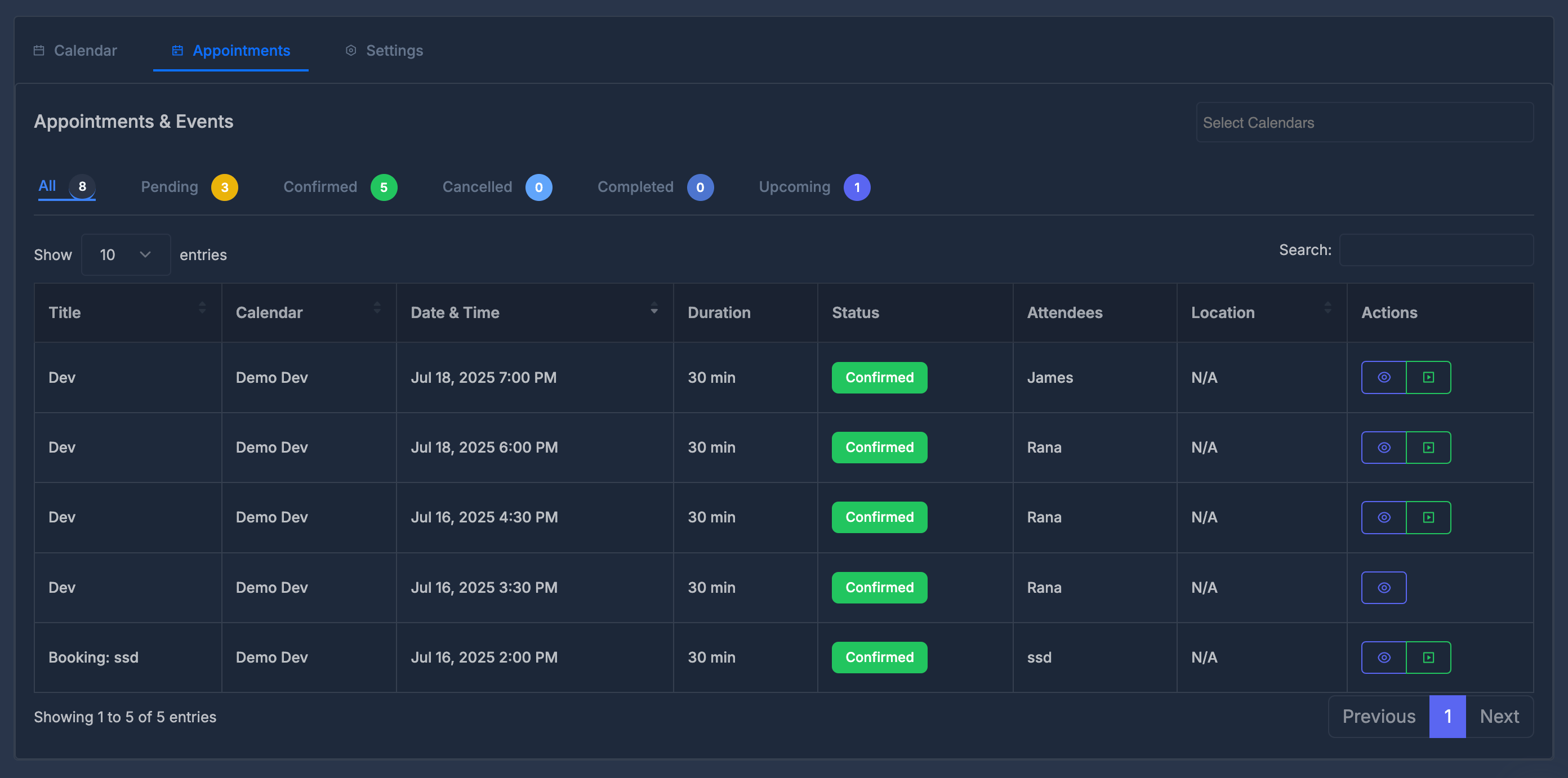View the Jul 16 4:30 PM appointment via its eye icon

(x=1384, y=518)
